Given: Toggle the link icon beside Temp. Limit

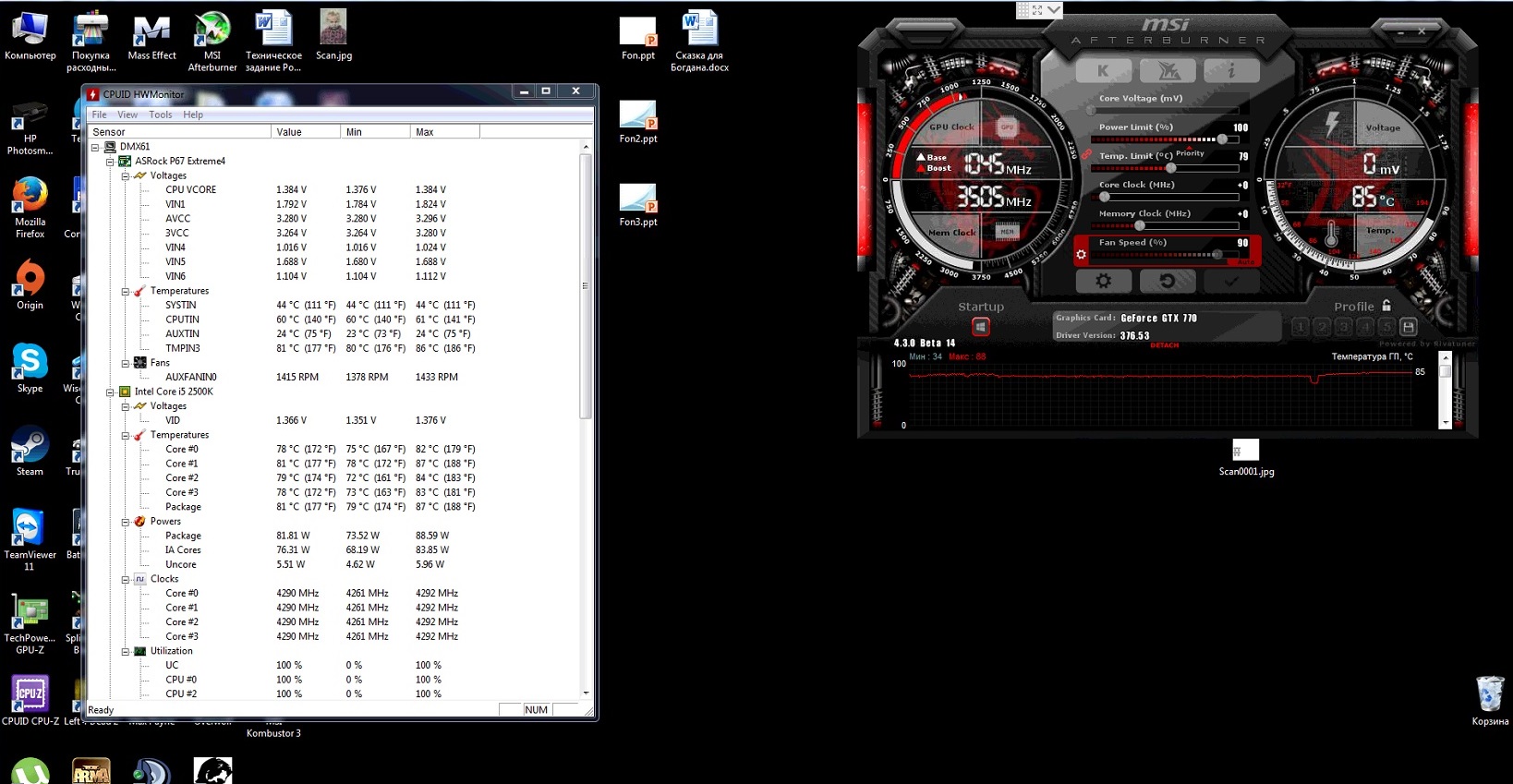Looking at the screenshot, I should (x=1086, y=154).
